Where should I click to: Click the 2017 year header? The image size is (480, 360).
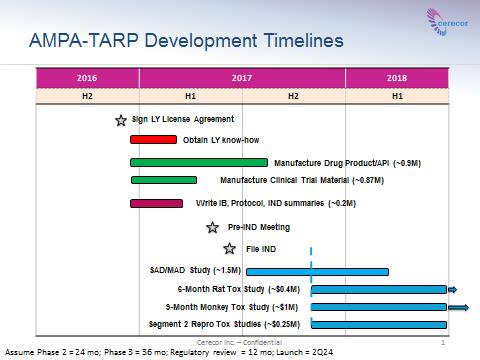click(x=242, y=78)
